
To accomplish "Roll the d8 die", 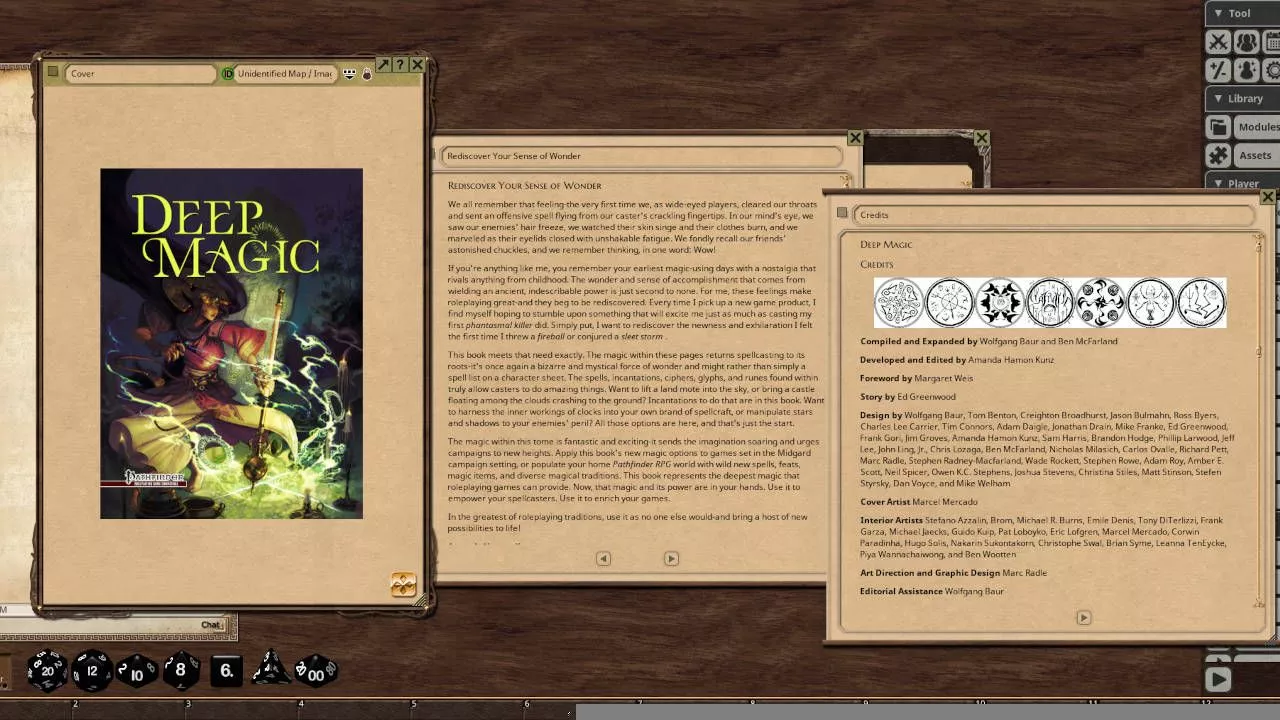I will (x=181, y=670).
